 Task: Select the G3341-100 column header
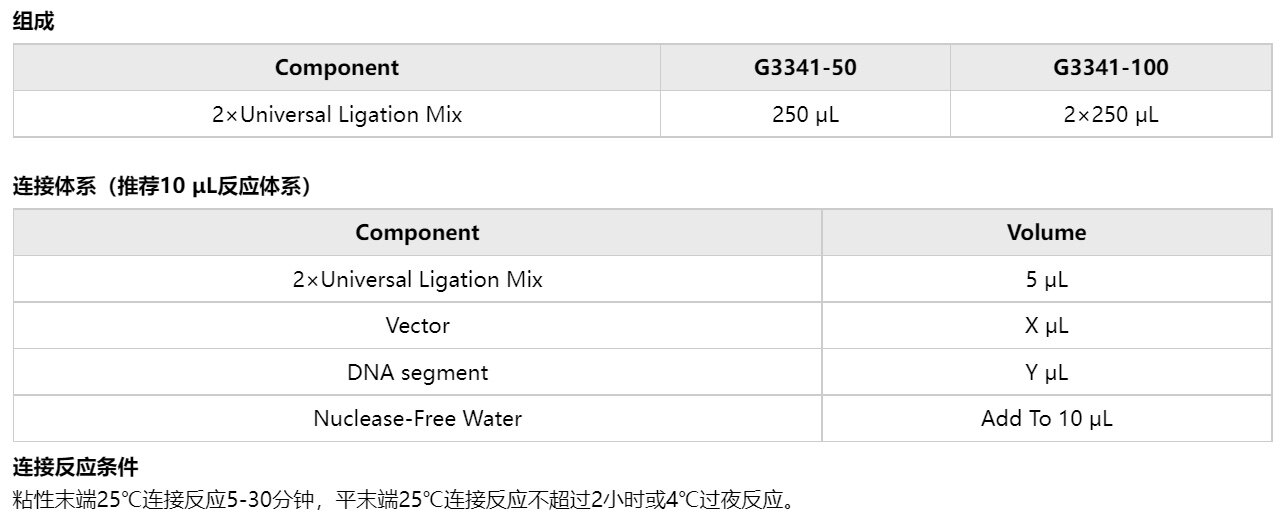point(1111,68)
